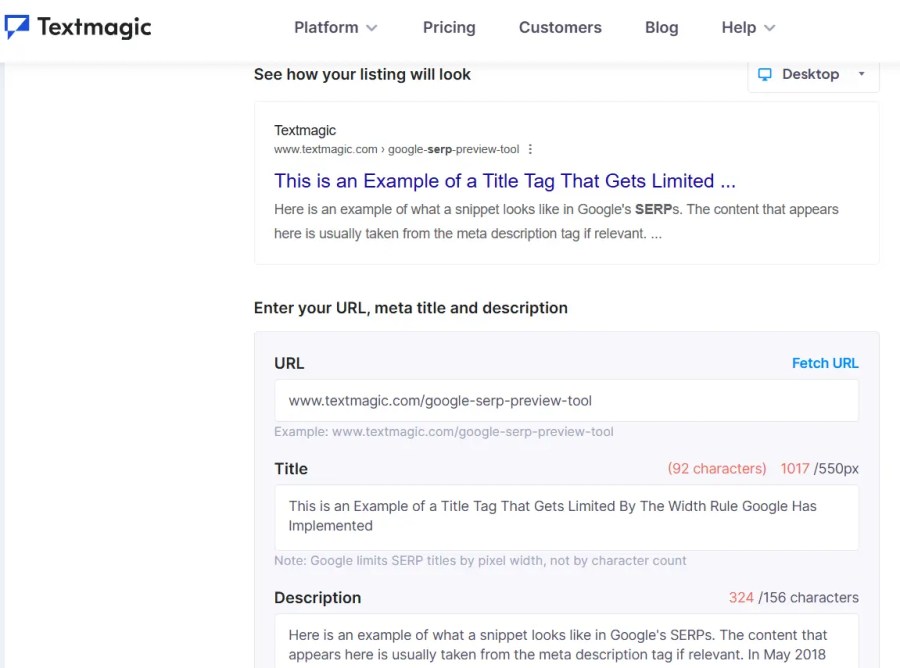Go to the Customers page
The image size is (900, 668).
[560, 28]
